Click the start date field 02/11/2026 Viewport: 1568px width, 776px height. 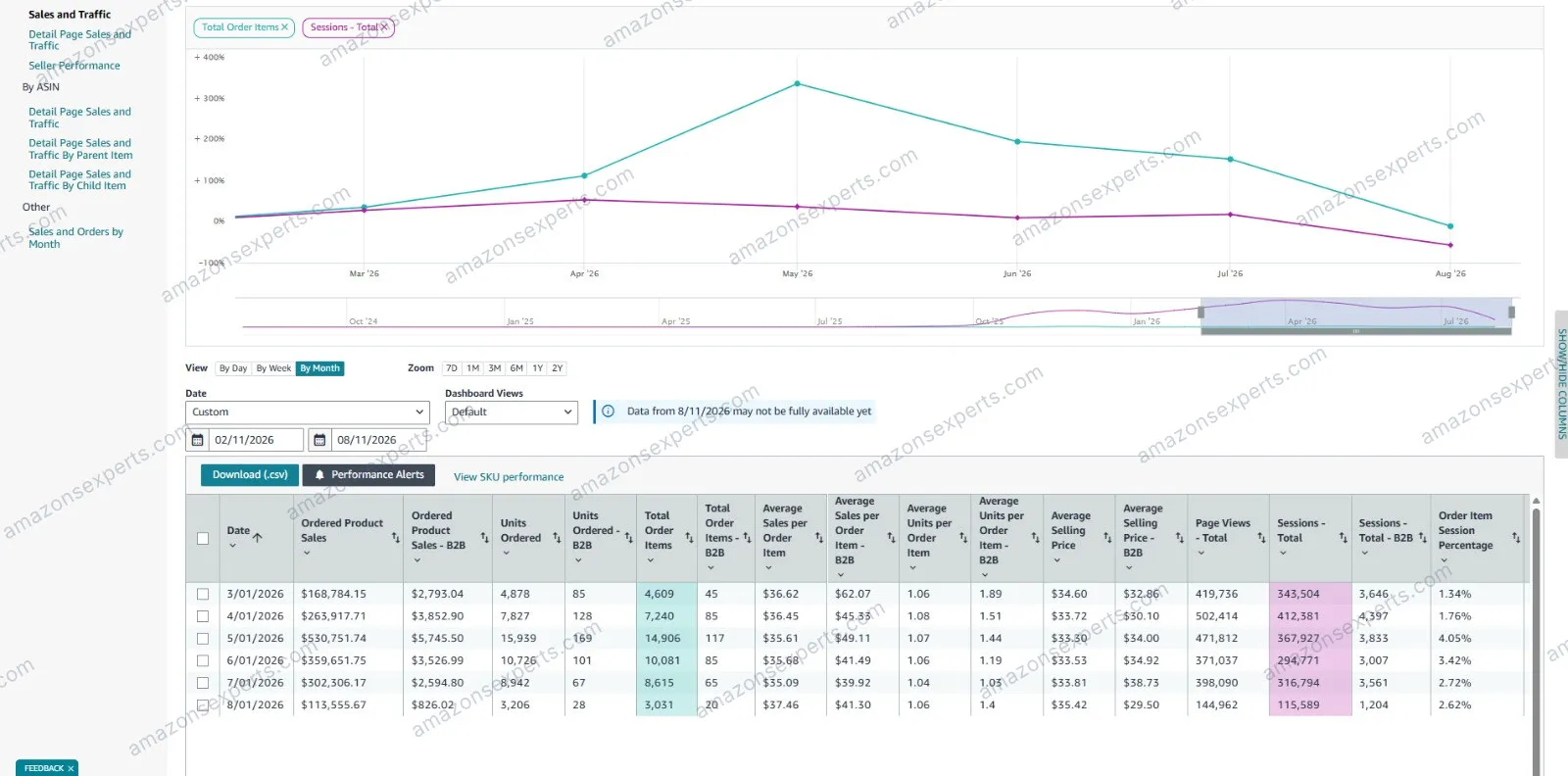(x=257, y=440)
